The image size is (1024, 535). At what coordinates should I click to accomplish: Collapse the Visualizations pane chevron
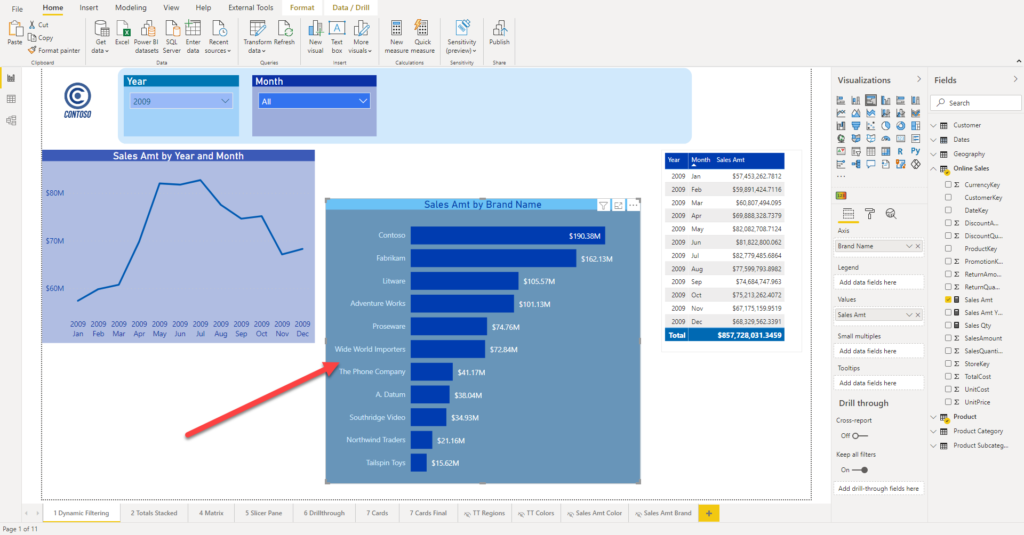click(x=919, y=79)
